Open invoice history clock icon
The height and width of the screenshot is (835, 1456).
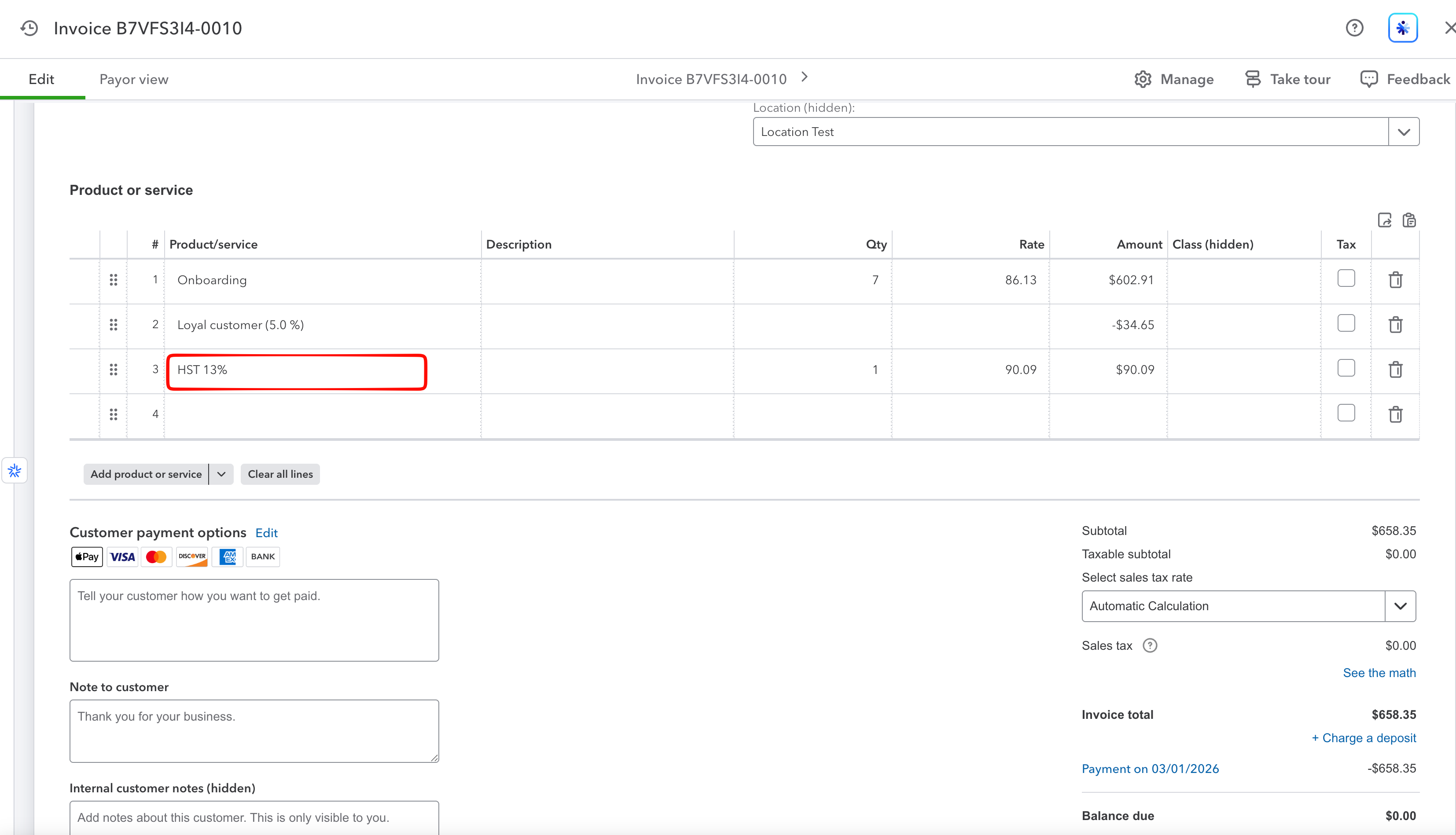[x=29, y=28]
